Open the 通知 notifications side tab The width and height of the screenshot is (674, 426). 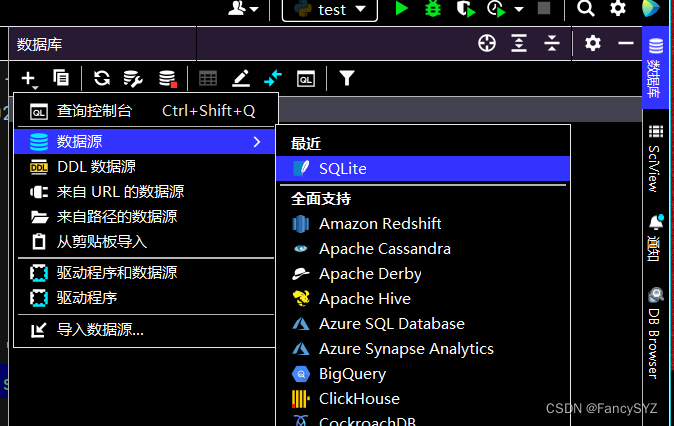[x=655, y=238]
